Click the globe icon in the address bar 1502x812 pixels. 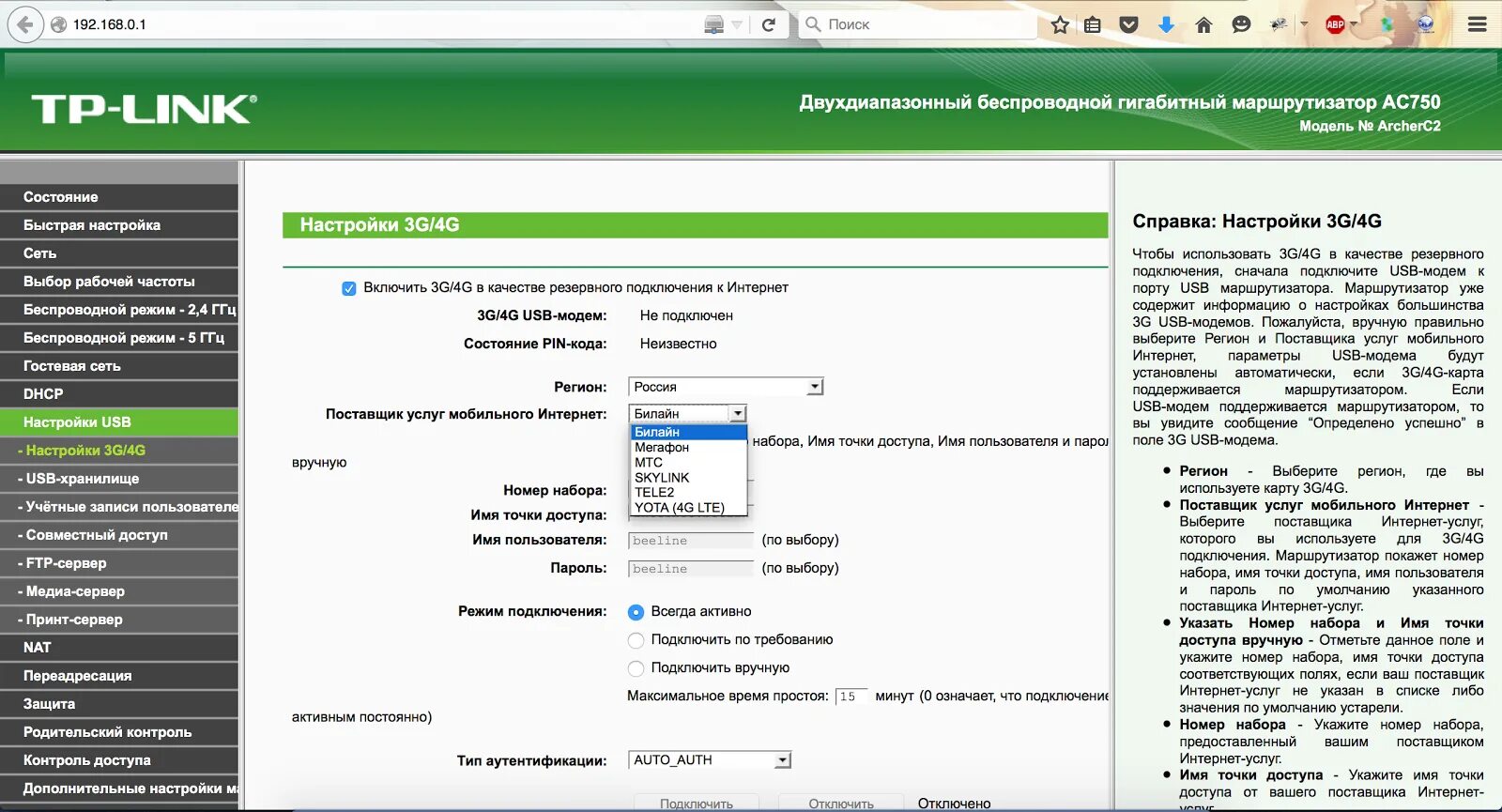point(58,24)
